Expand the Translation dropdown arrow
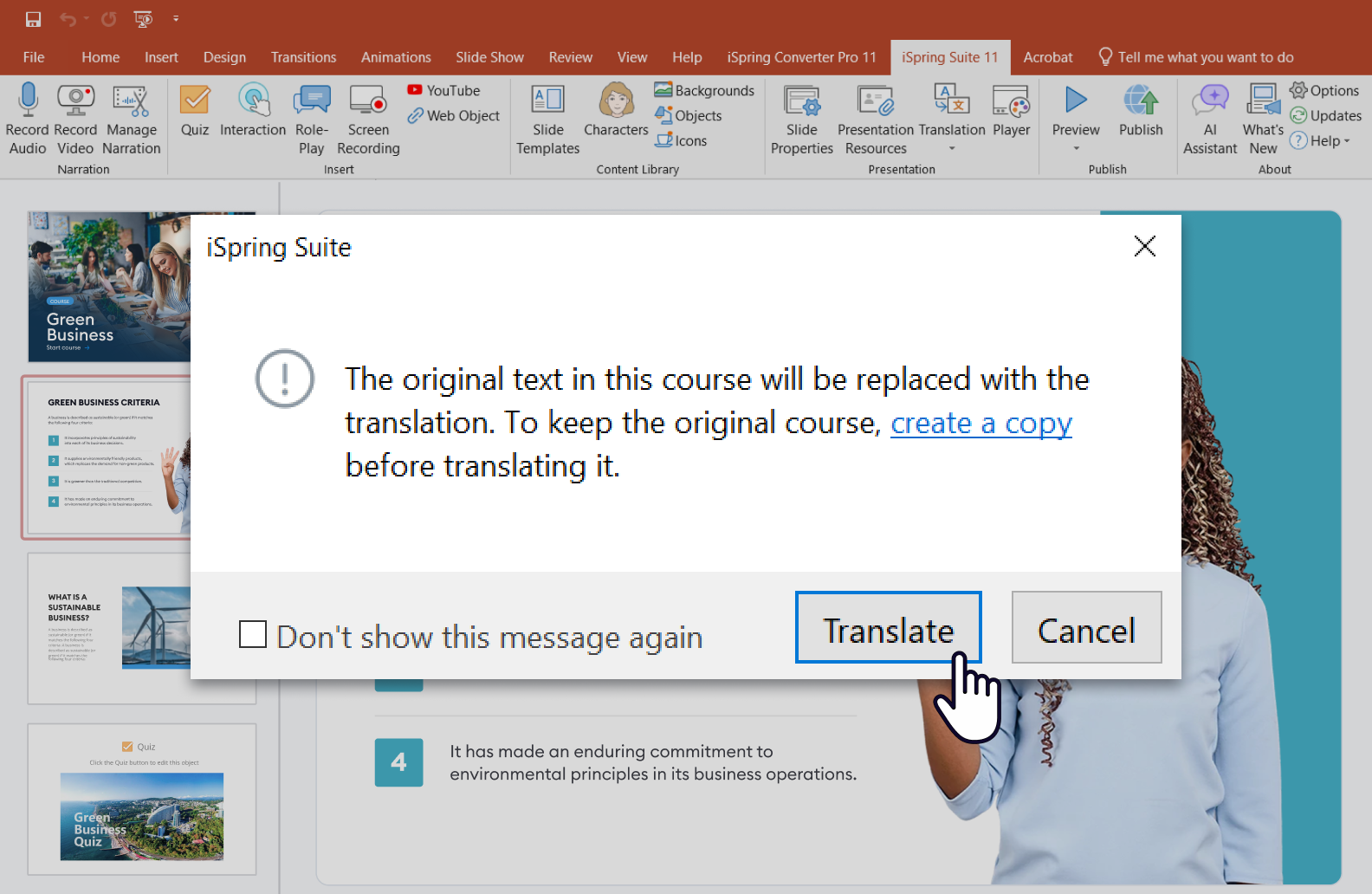The width and height of the screenshot is (1372, 894). (x=952, y=149)
